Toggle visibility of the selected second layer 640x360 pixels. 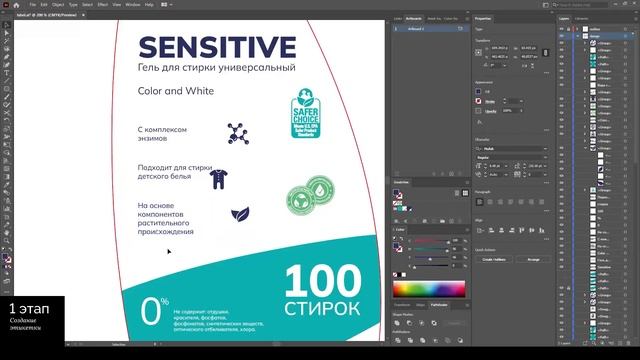point(562,36)
